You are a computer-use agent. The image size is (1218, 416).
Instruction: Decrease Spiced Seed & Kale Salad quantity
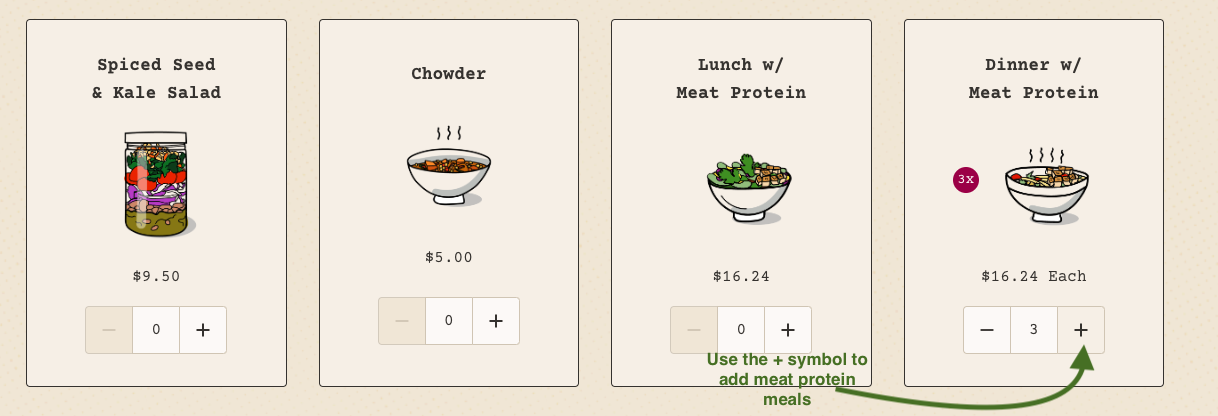pyautogui.click(x=109, y=330)
